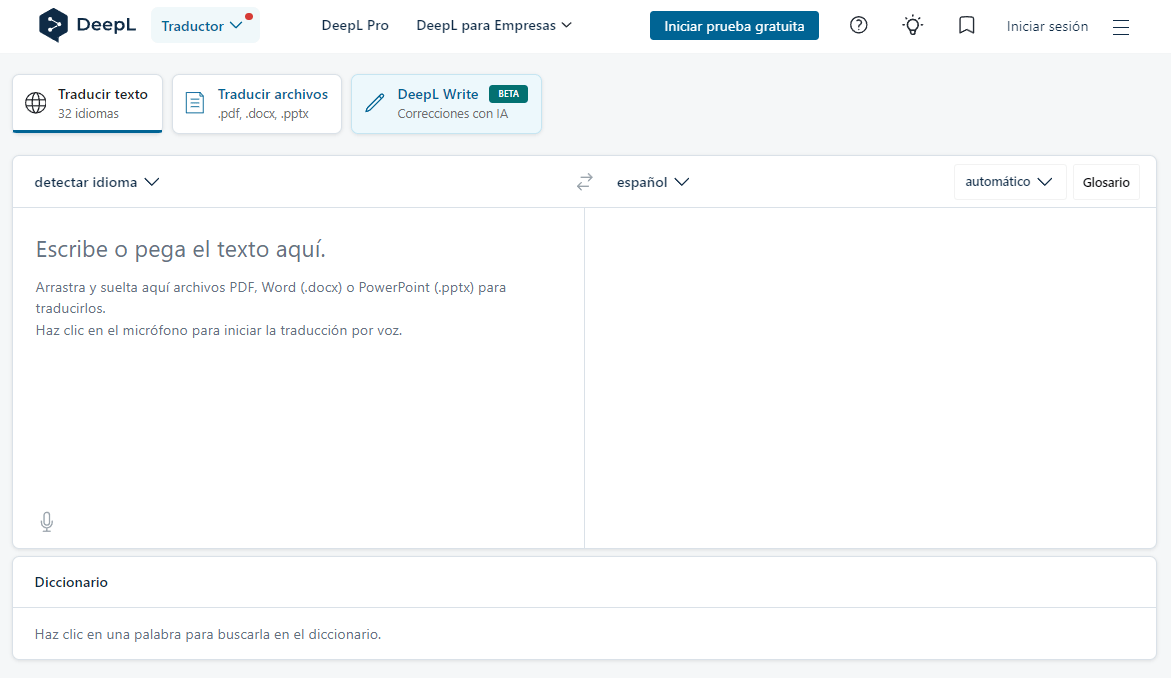Open the help question mark icon
Image resolution: width=1171 pixels, height=678 pixels.
[x=859, y=25]
